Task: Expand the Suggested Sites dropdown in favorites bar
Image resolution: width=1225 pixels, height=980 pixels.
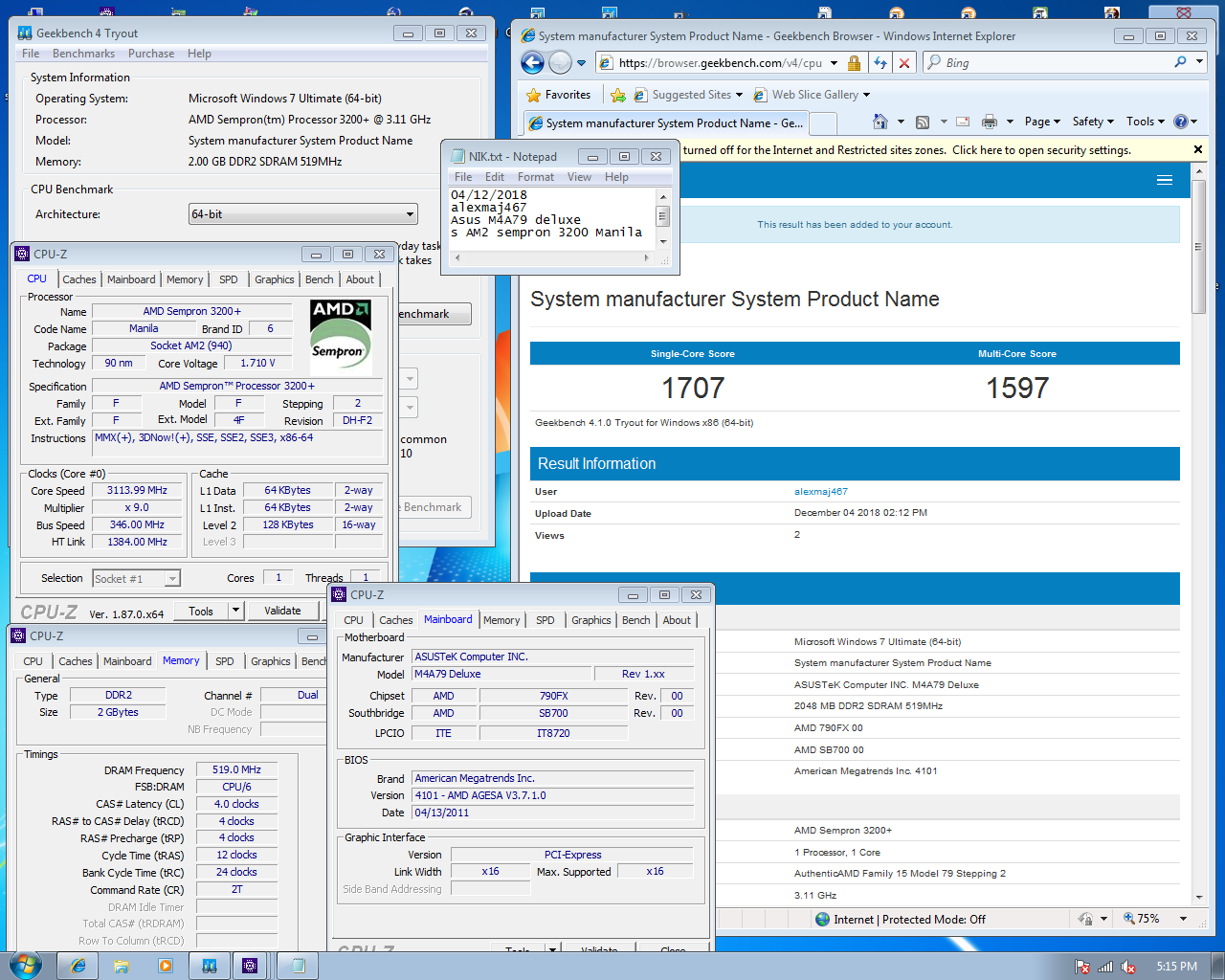Action: 739,95
